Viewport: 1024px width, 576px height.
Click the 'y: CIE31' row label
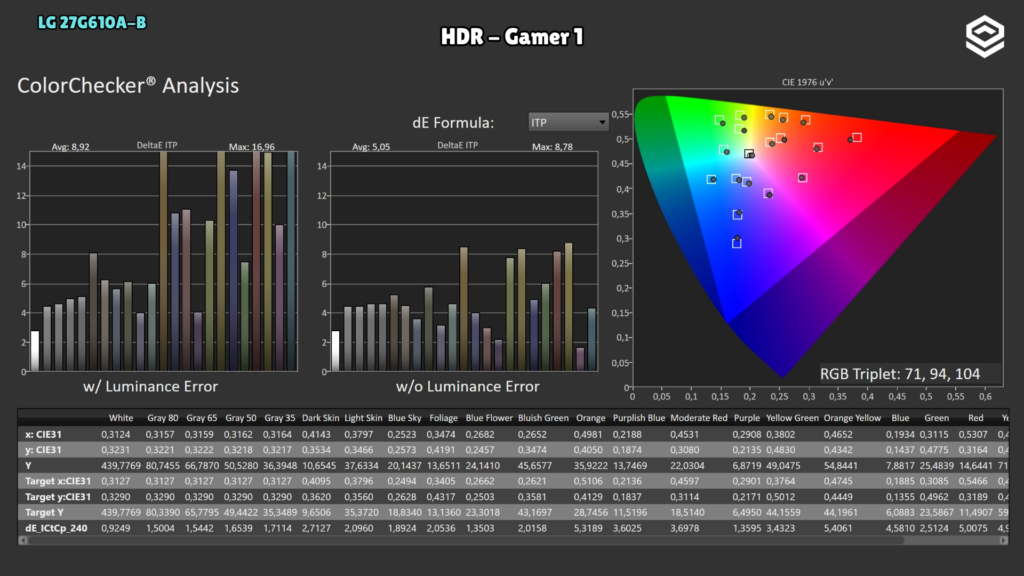tap(43, 450)
